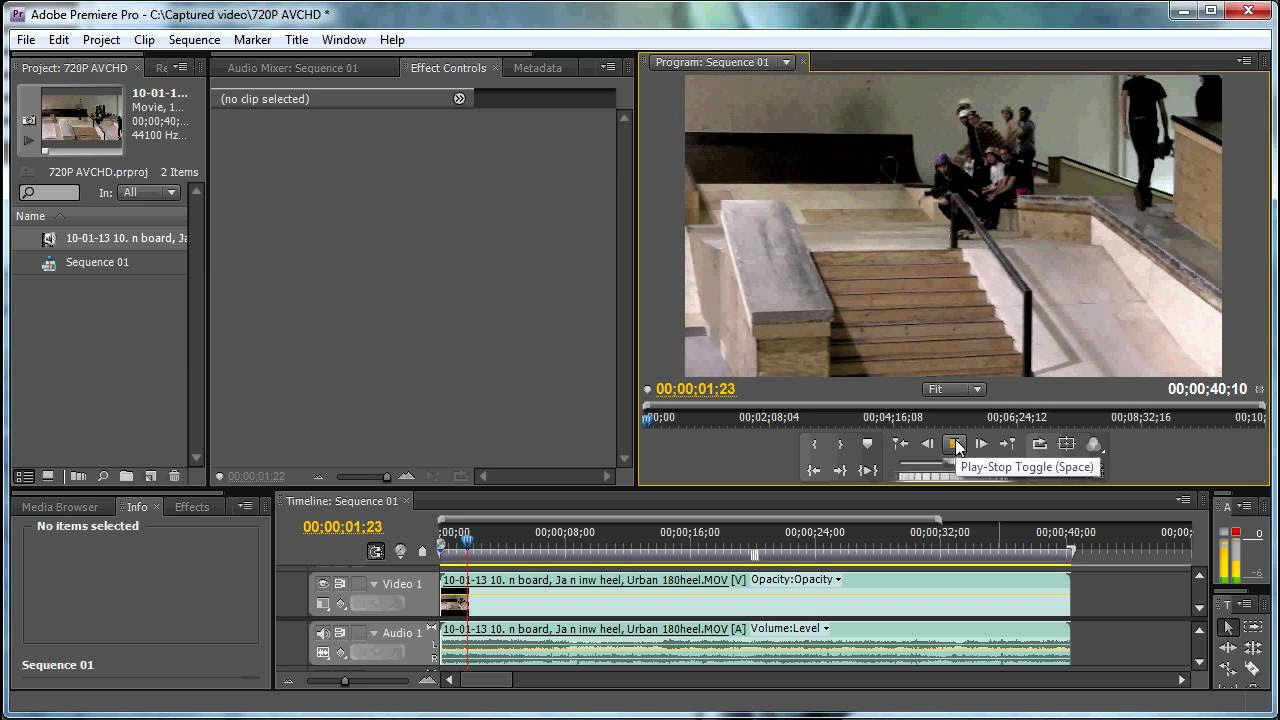Set Out point in Program monitor
Screen dimensions: 1280x720
pos(840,444)
